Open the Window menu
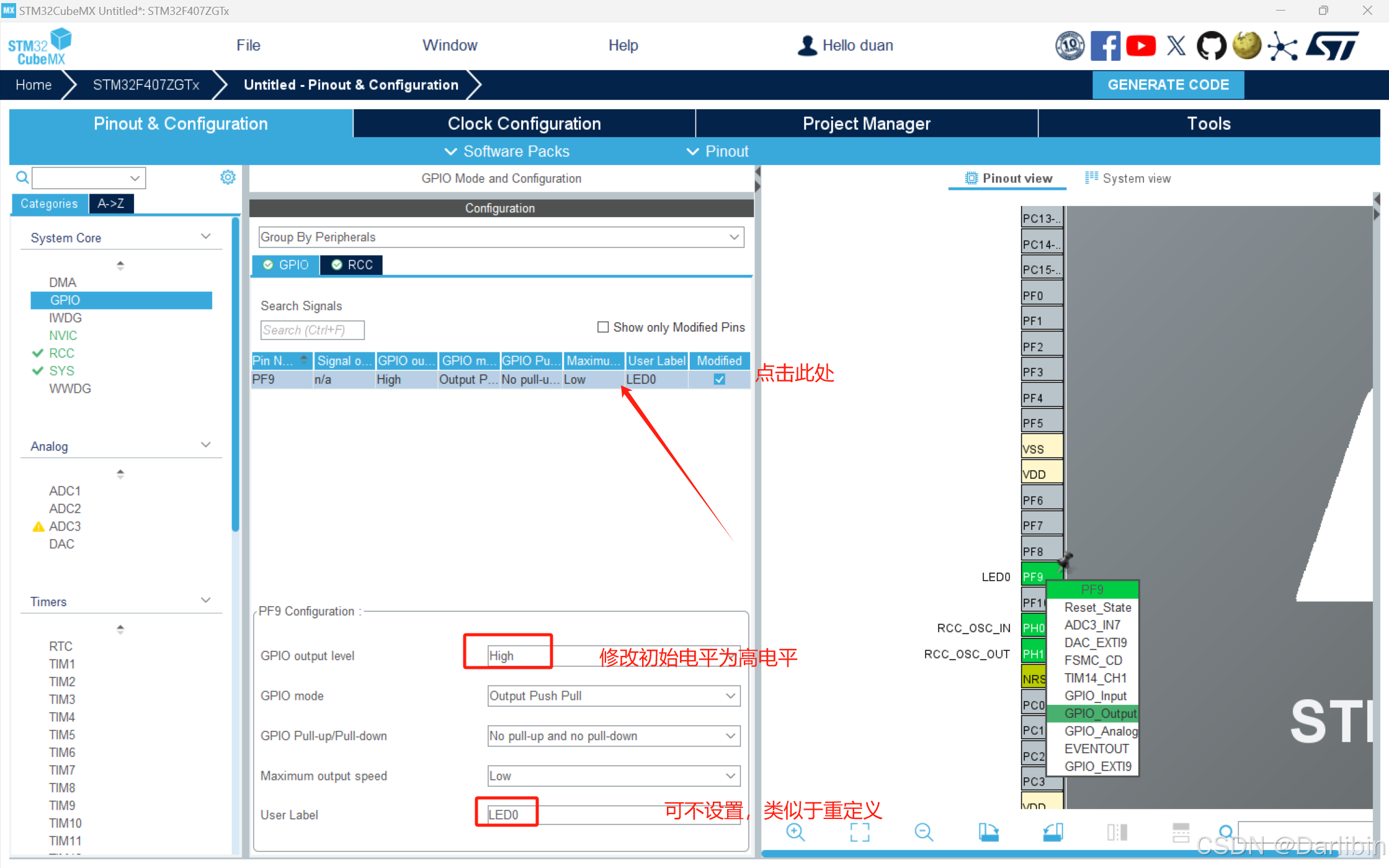Screen dimensions: 1389x868 450,45
